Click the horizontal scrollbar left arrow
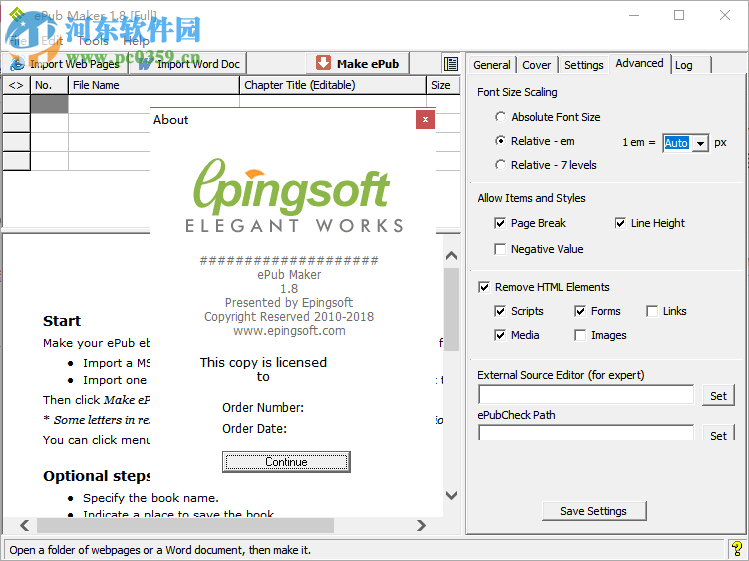 tap(25, 526)
